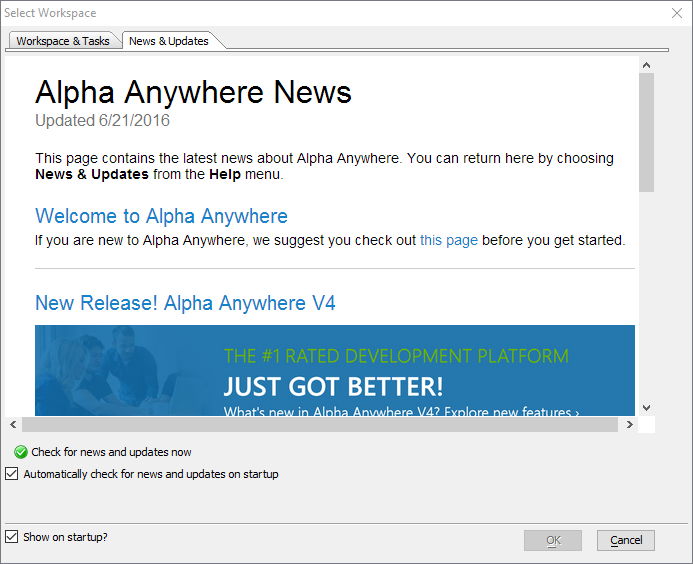Click the OK button
The height and width of the screenshot is (564, 693).
(x=552, y=540)
